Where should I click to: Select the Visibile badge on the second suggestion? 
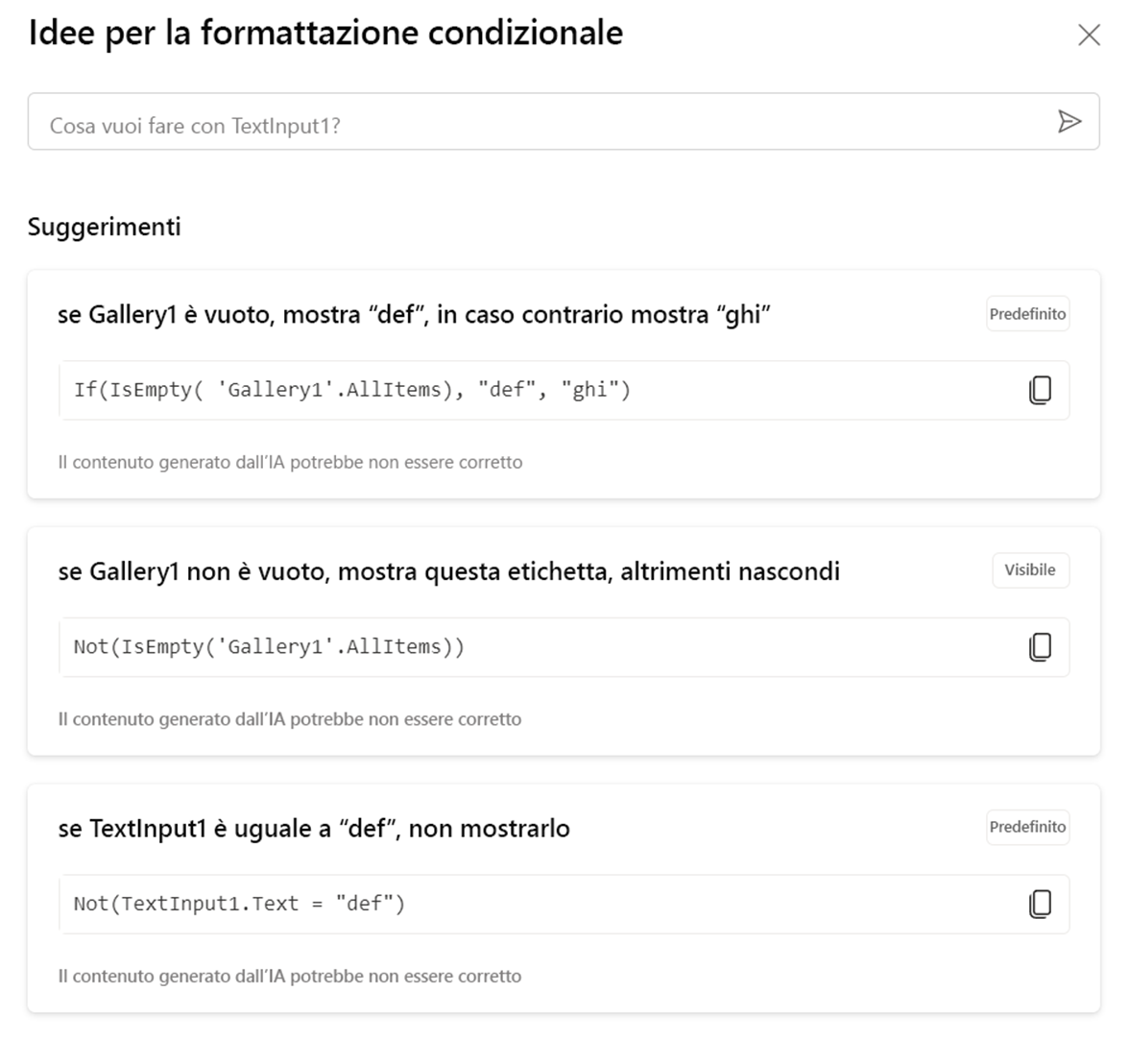click(1029, 570)
